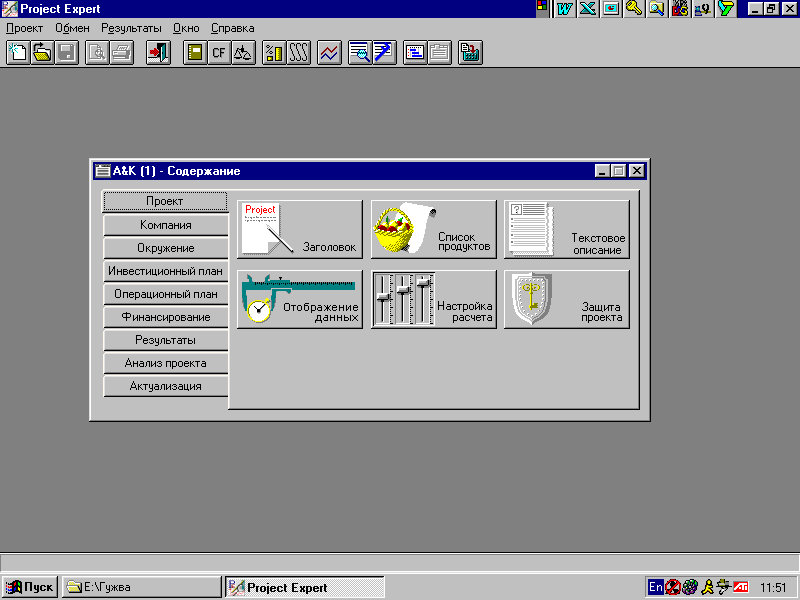Launch Excel from the Office shortcut bar

click(x=588, y=9)
